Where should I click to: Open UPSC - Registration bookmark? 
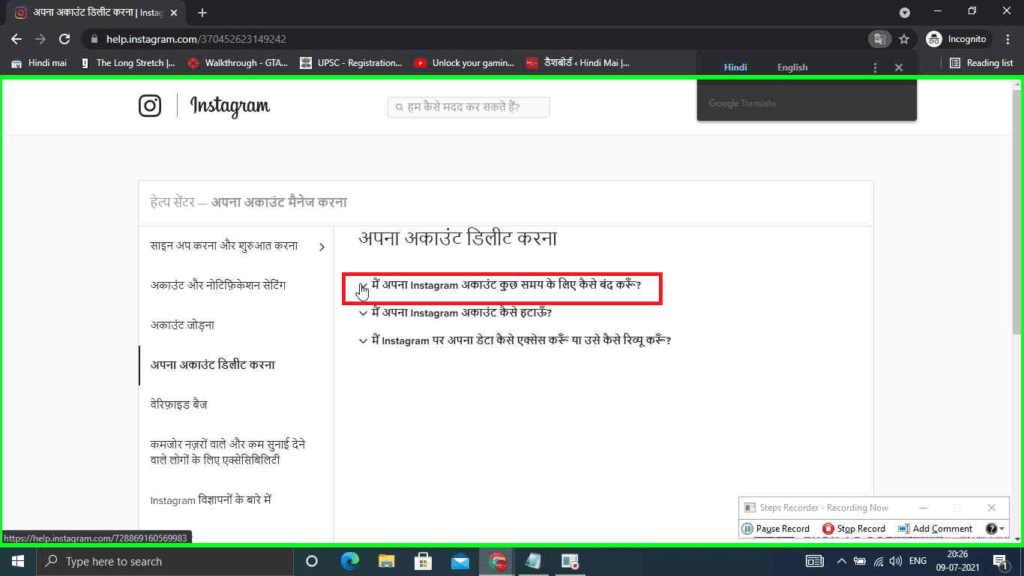[x=351, y=63]
